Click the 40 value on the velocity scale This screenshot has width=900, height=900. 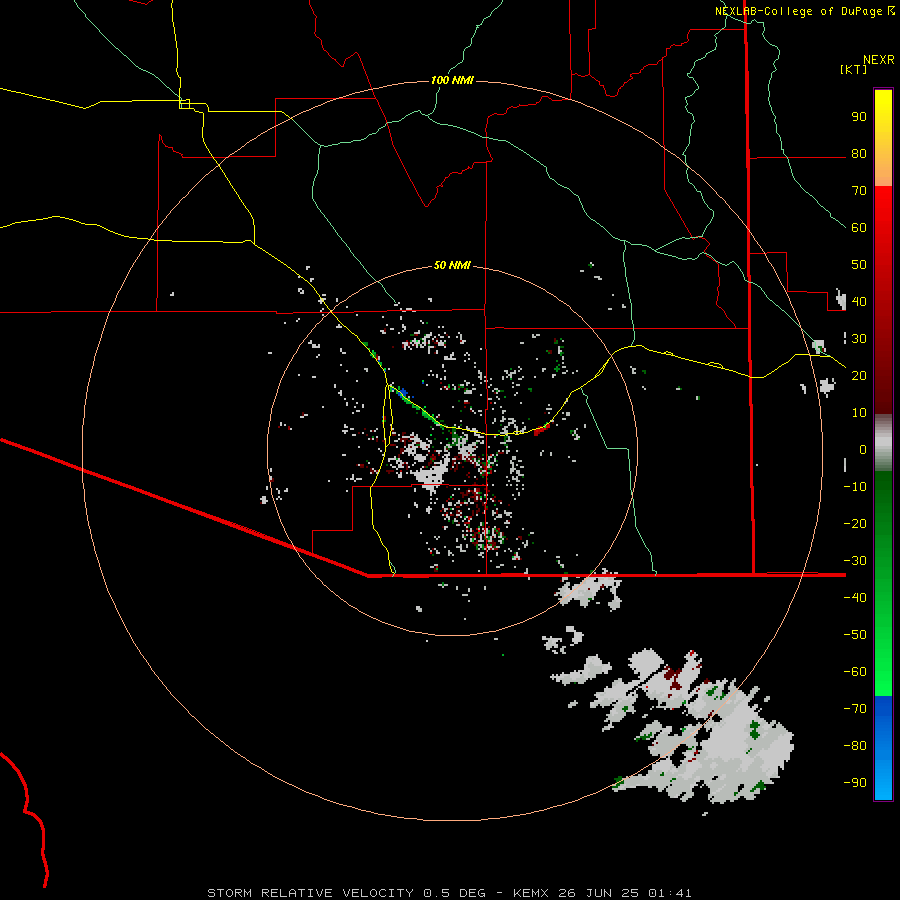pyautogui.click(x=859, y=302)
